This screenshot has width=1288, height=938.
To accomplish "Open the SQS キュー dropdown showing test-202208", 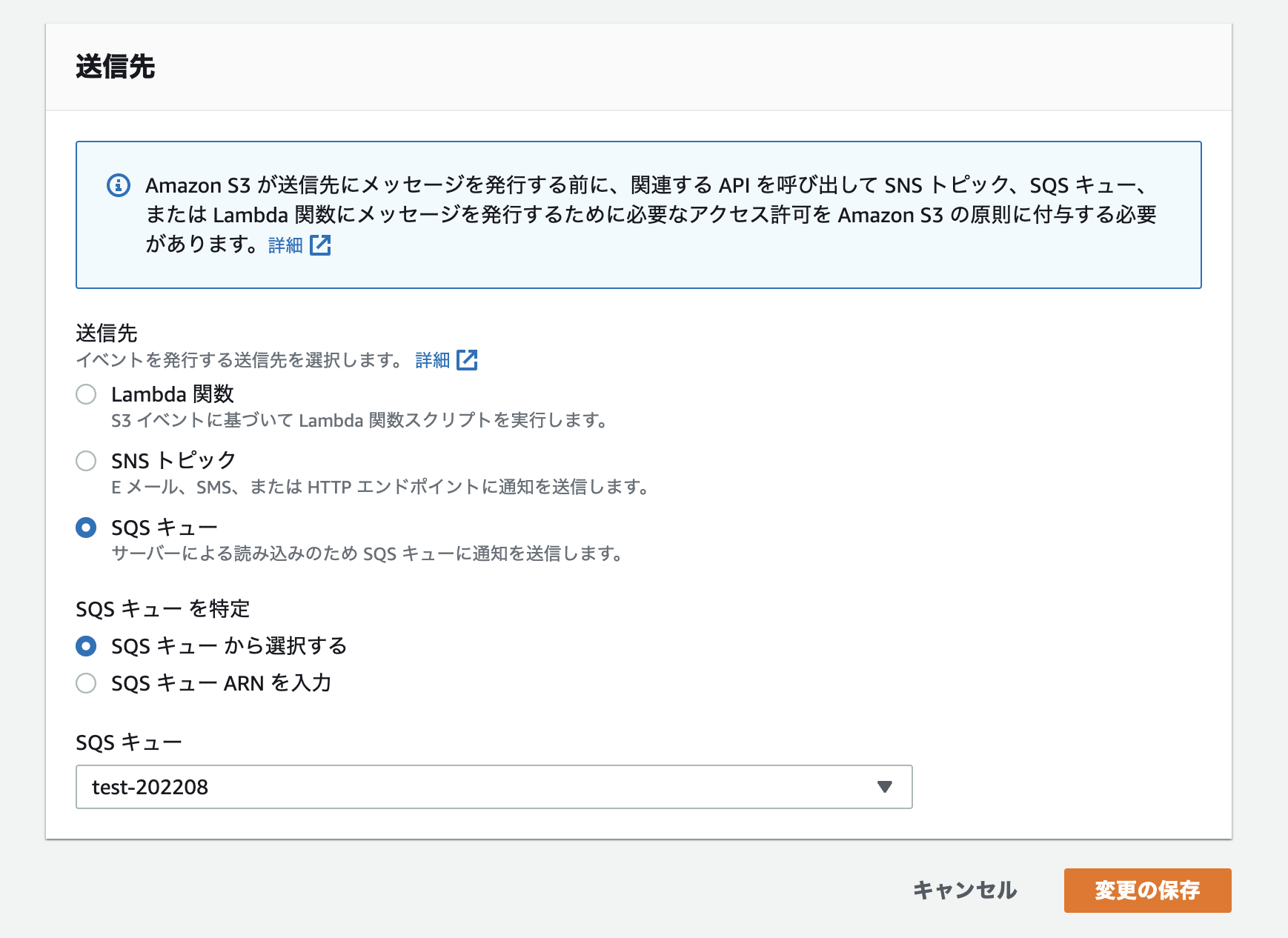I will (493, 788).
